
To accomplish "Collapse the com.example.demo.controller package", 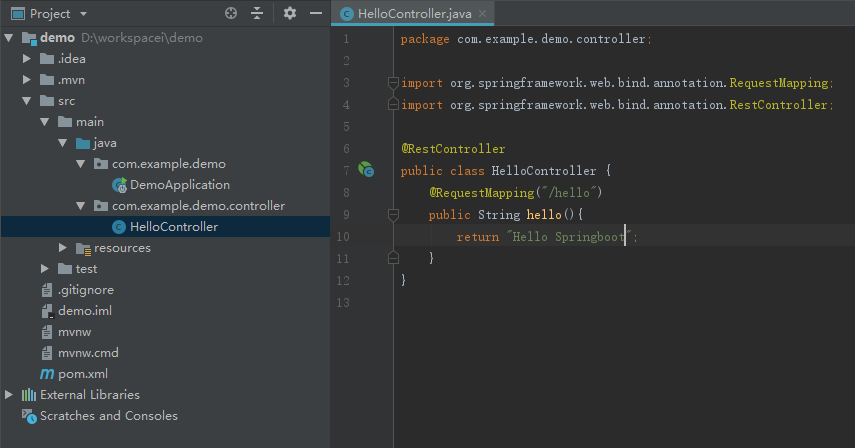I will [81, 206].
